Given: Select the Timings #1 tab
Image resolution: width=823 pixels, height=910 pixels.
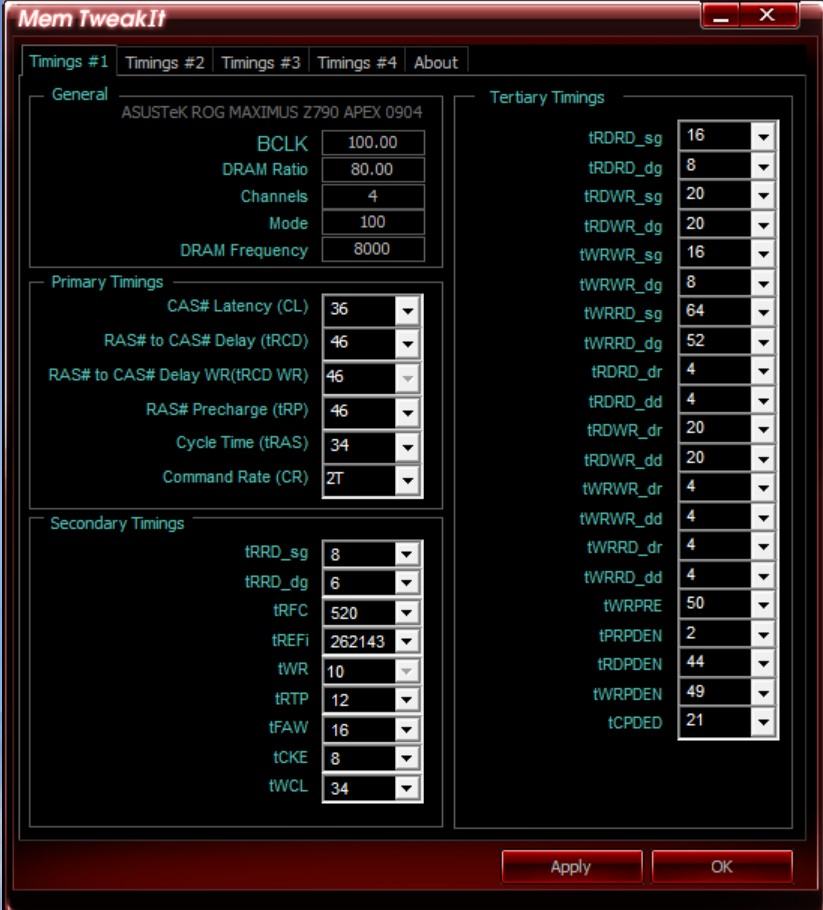Looking at the screenshot, I should 69,61.
